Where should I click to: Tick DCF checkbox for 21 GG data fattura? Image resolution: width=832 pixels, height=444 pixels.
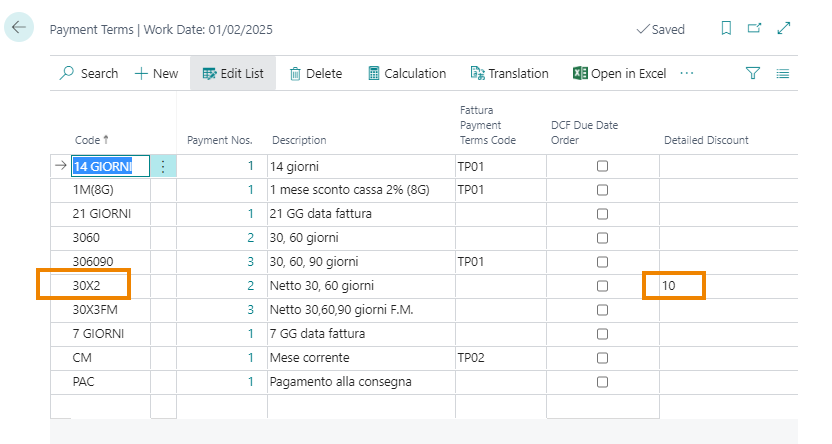[x=602, y=214]
